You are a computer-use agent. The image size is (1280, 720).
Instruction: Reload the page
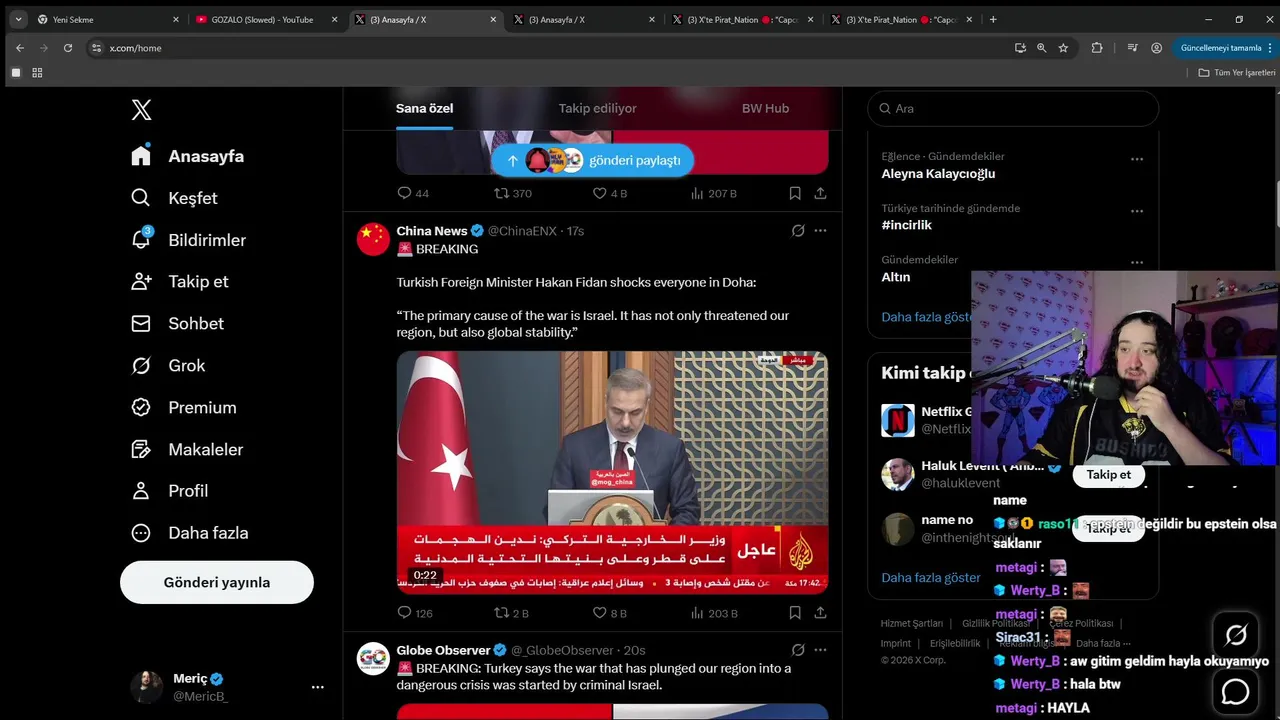pyautogui.click(x=67, y=48)
